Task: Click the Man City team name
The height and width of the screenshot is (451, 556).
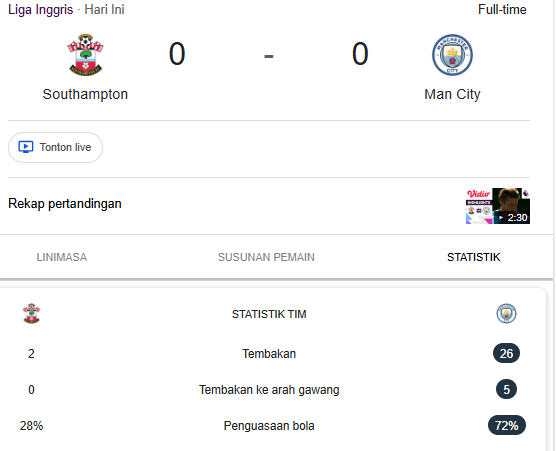Action: point(452,94)
